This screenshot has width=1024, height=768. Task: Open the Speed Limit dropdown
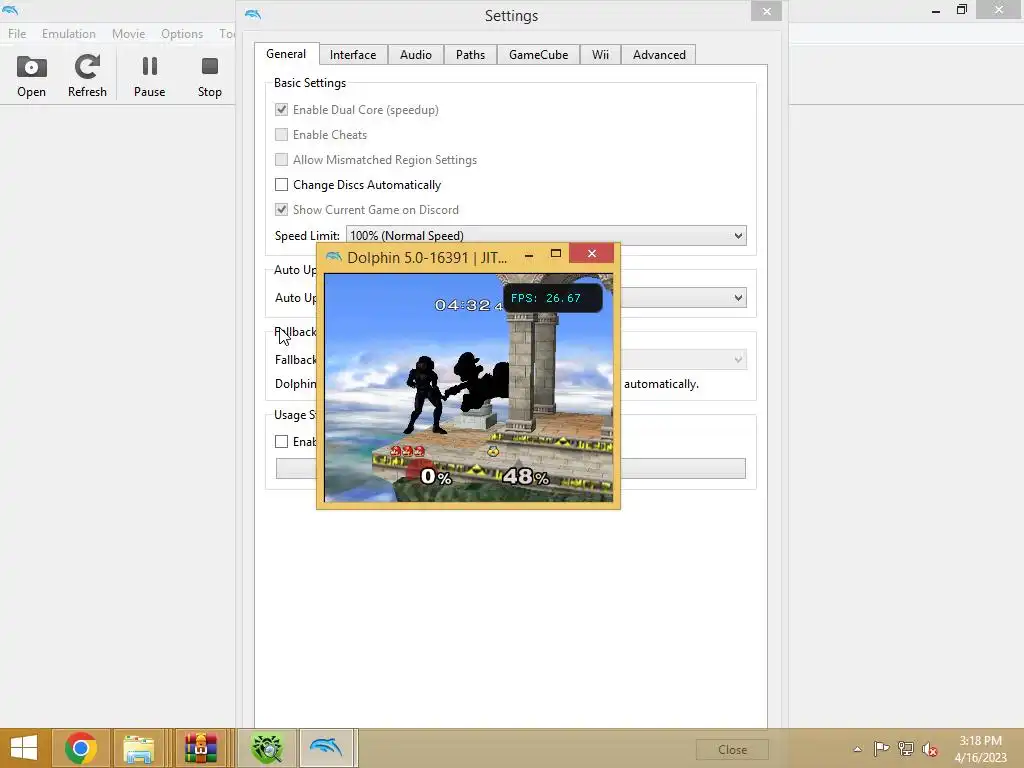546,235
